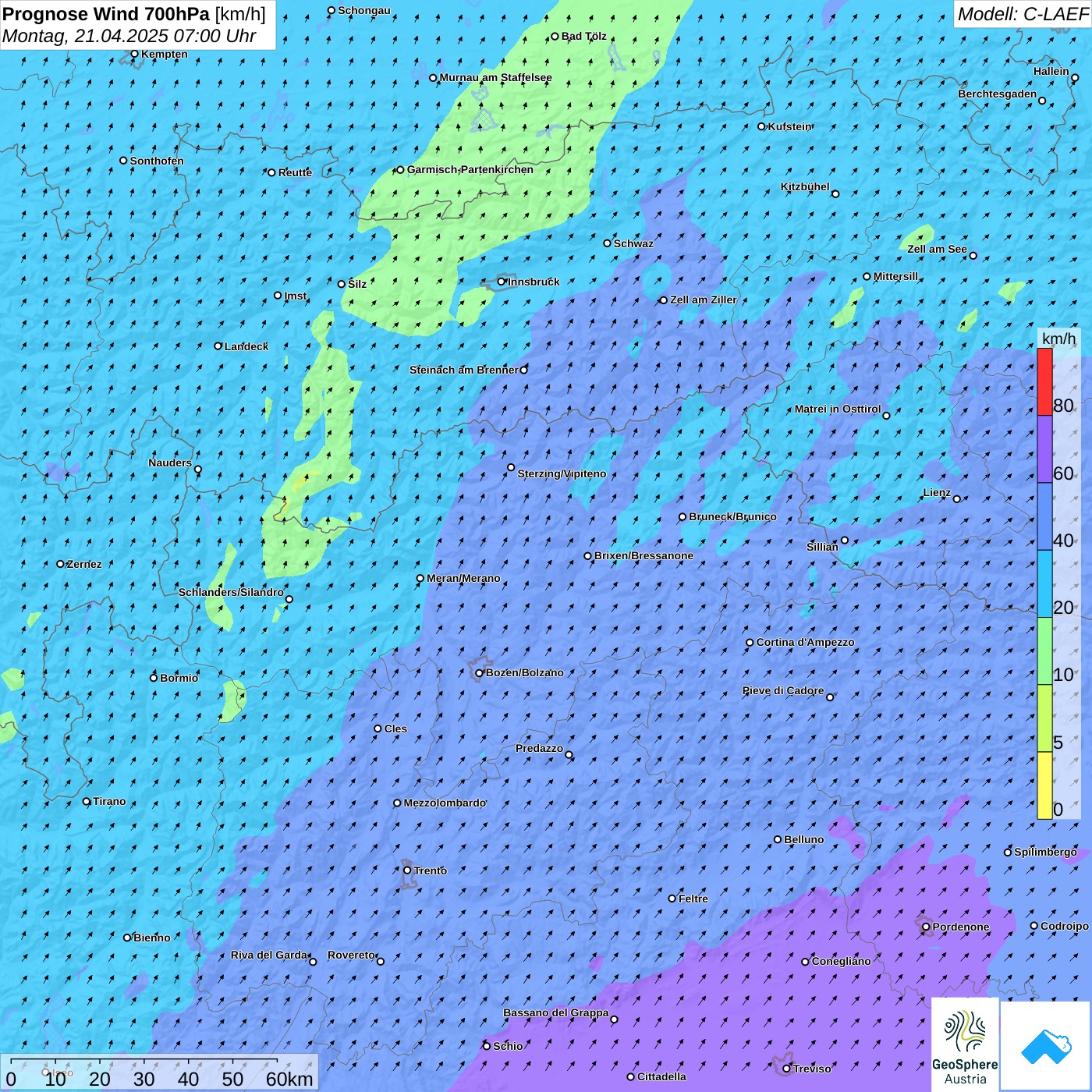Select the yellow 0–5 km/h legend color
The width and height of the screenshot is (1092, 1092).
click(x=1044, y=785)
